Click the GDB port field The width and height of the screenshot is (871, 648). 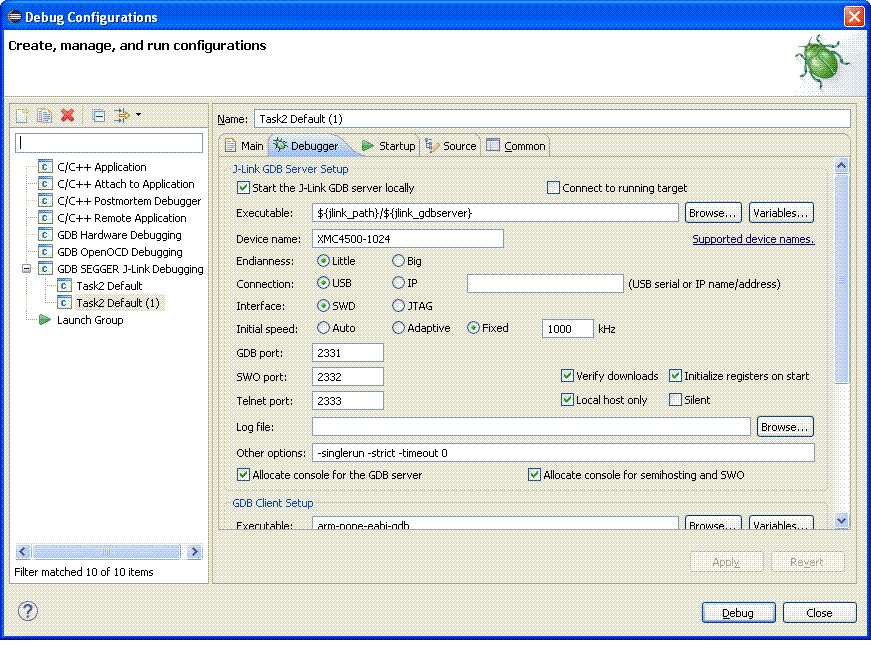point(348,353)
